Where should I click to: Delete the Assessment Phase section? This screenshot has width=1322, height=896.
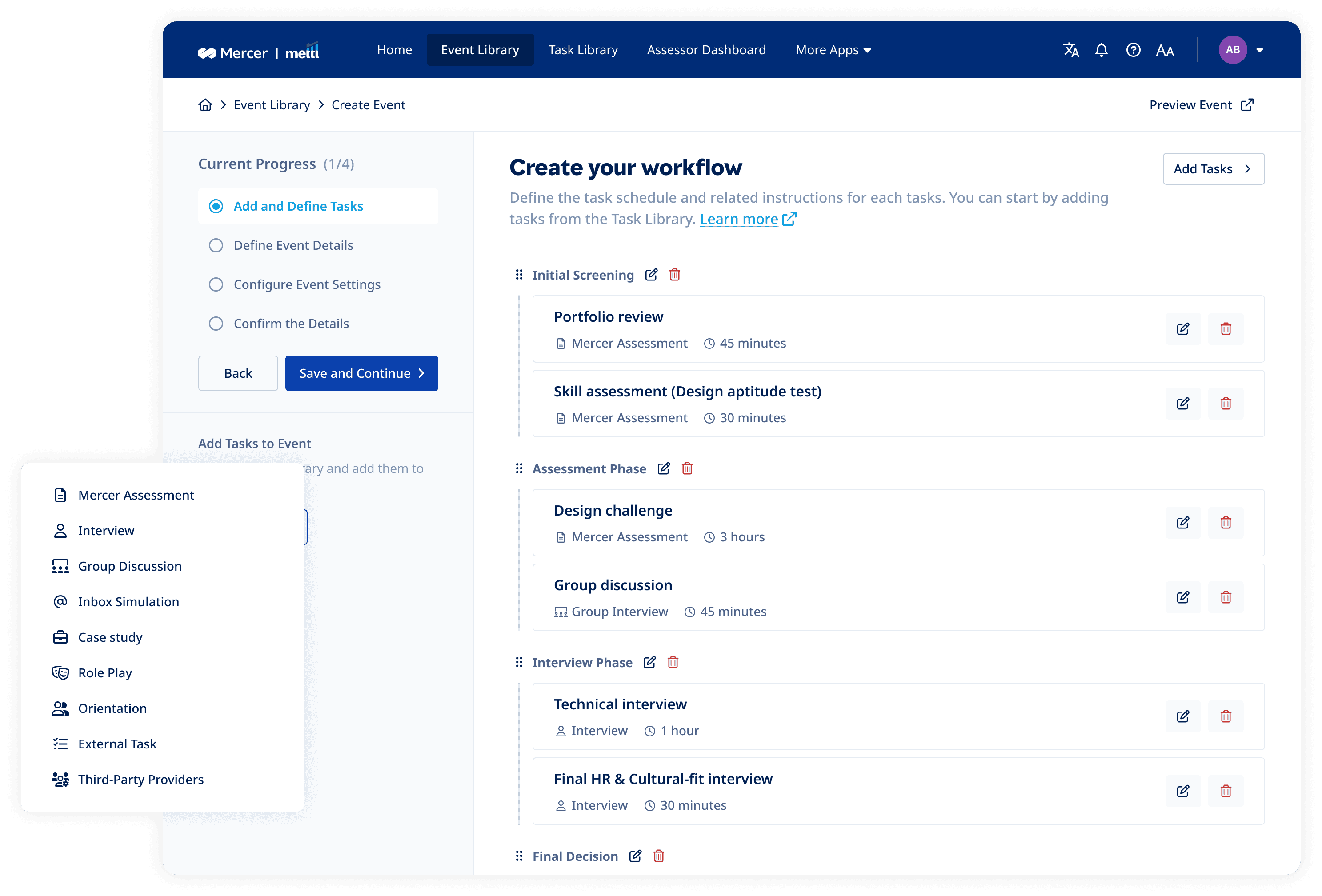pyautogui.click(x=687, y=468)
